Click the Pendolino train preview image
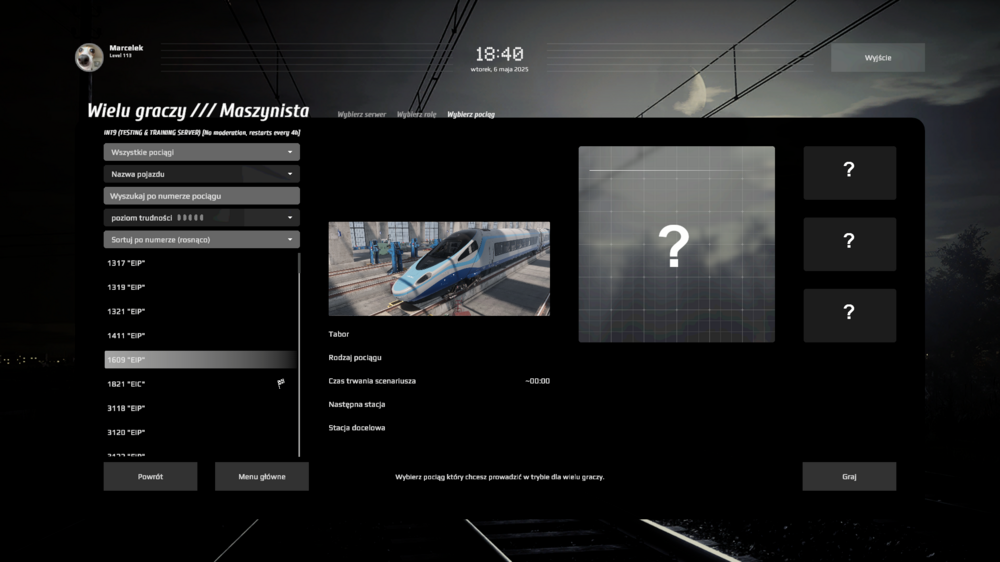This screenshot has width=1000, height=562. [439, 269]
